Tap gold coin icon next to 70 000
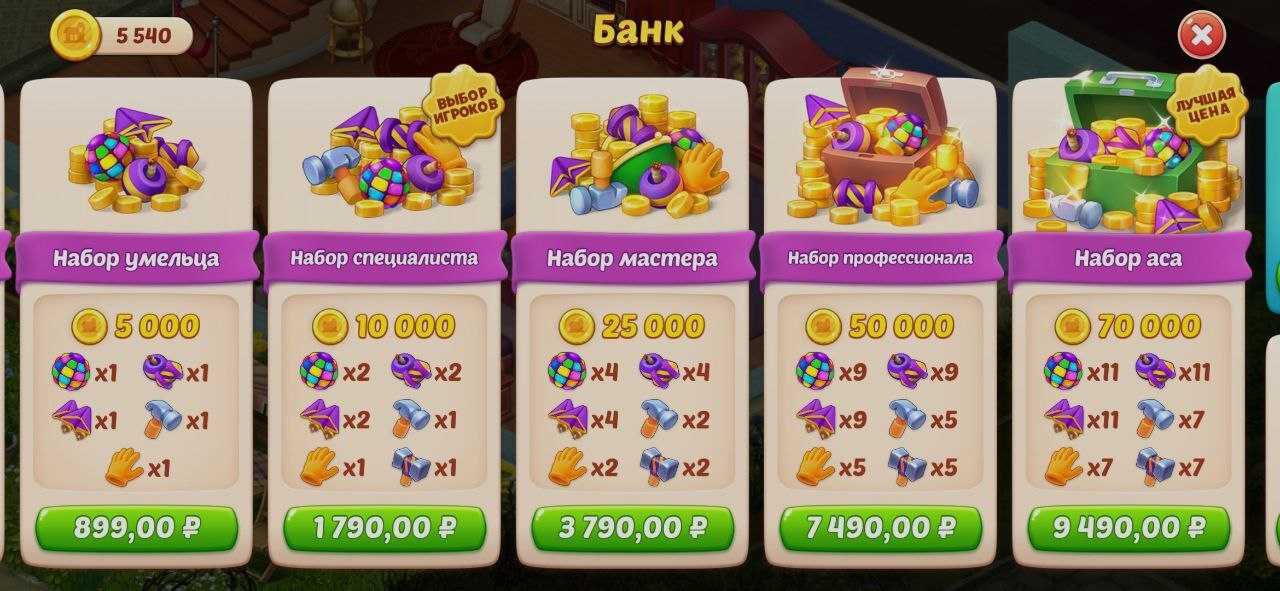The width and height of the screenshot is (1280, 591). (x=1072, y=326)
